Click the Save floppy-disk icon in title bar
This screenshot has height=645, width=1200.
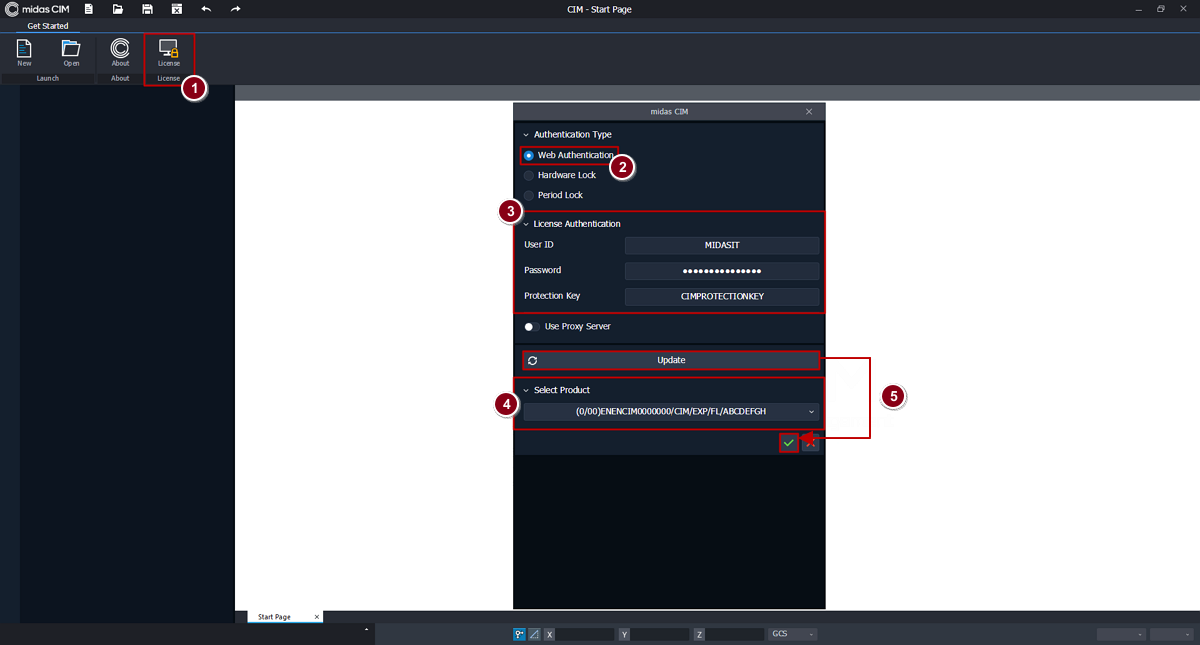click(x=147, y=9)
